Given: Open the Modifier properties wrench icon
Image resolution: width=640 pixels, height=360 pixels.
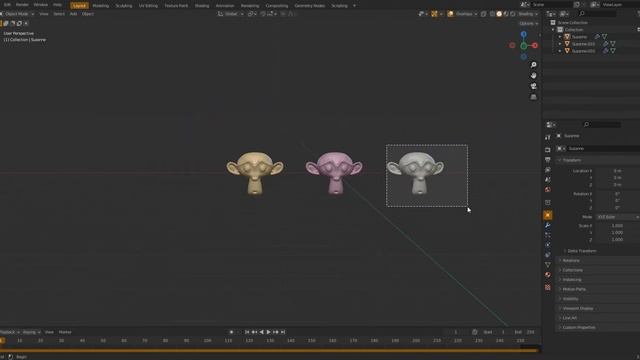Looking at the screenshot, I should point(548,225).
